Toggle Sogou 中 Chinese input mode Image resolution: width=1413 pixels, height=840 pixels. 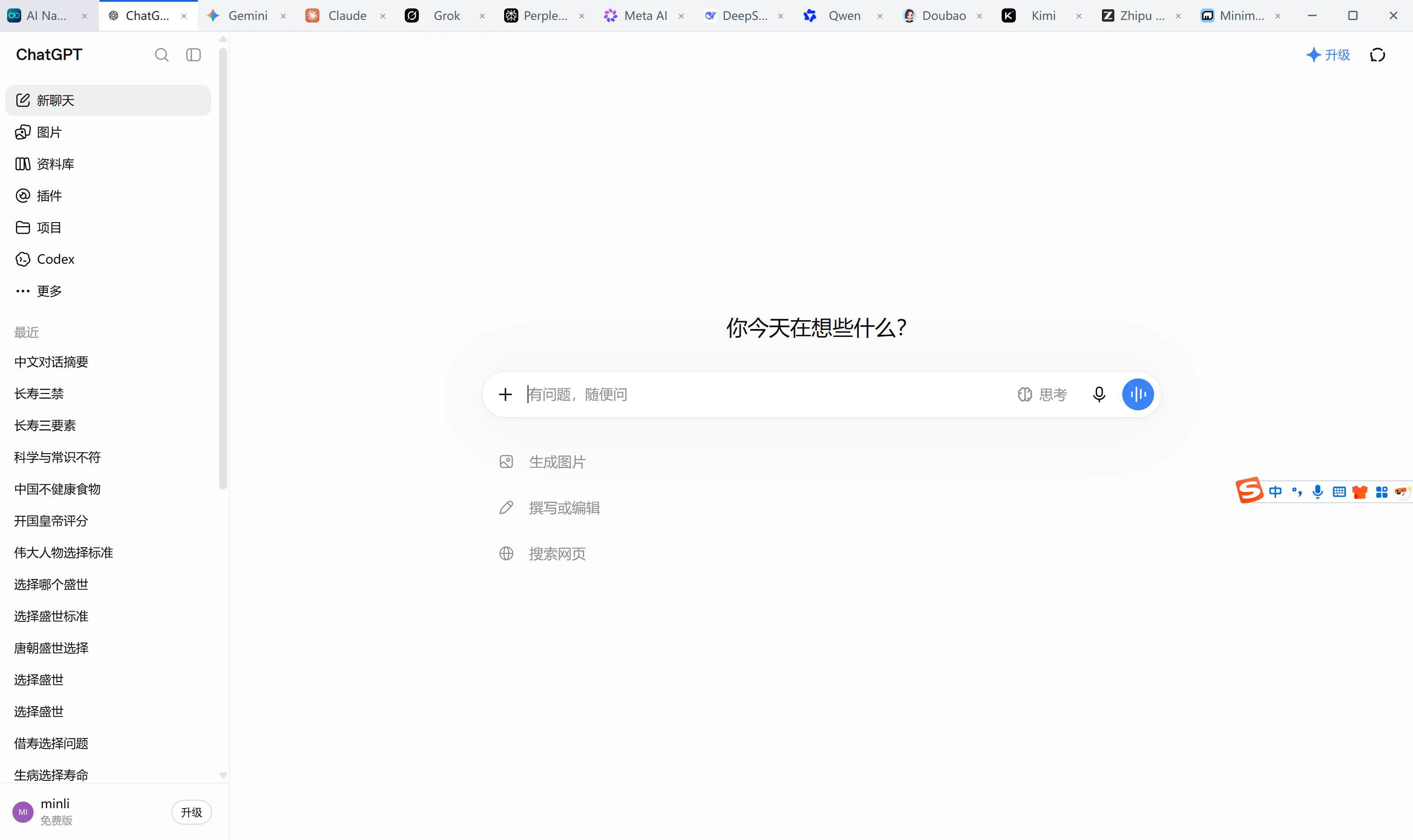point(1275,492)
